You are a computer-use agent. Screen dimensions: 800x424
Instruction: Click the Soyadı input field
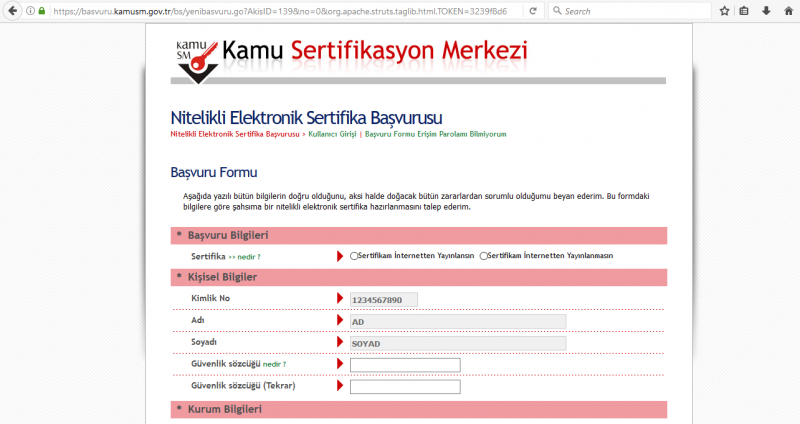[x=458, y=343]
